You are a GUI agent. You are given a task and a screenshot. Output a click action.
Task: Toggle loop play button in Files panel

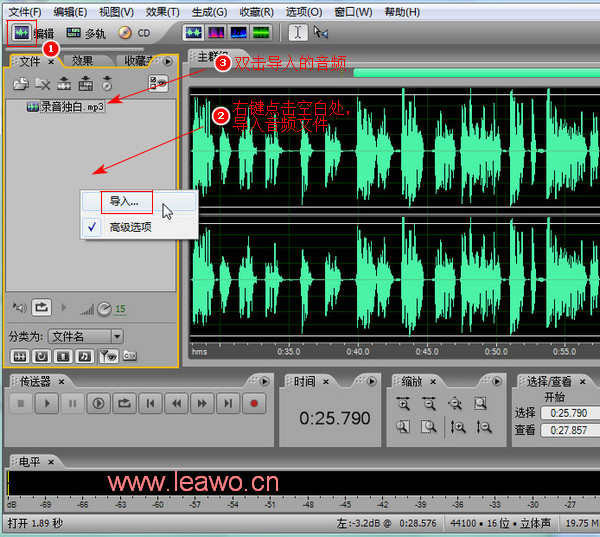pos(41,307)
